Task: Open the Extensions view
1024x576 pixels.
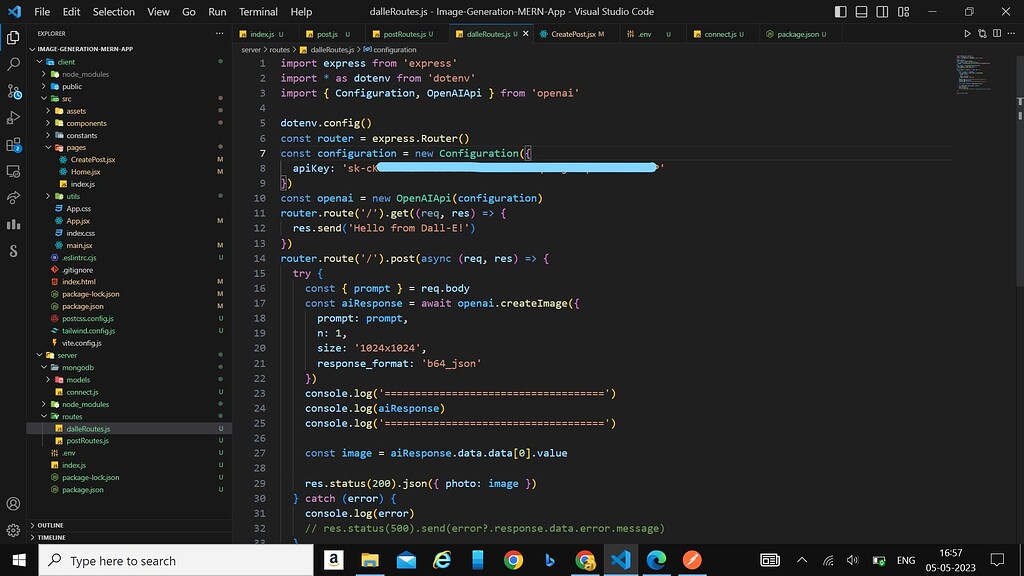Action: tap(13, 142)
